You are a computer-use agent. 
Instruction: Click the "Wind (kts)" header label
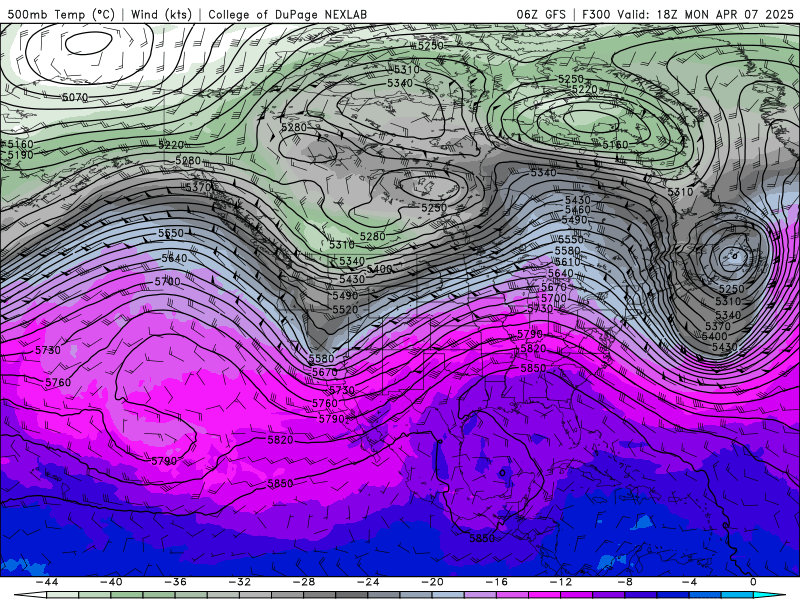click(x=161, y=14)
